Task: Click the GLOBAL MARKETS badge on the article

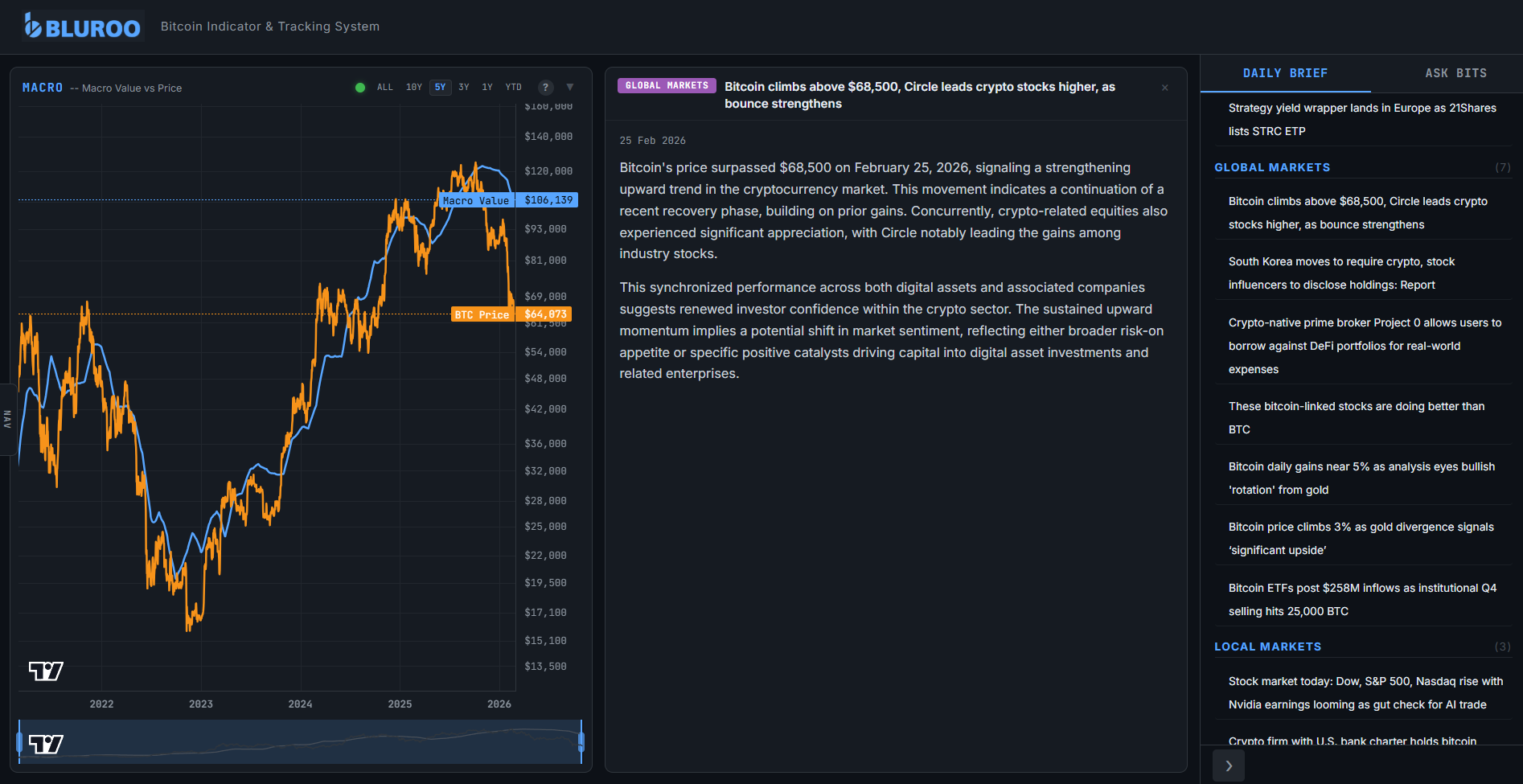Action: tap(666, 84)
